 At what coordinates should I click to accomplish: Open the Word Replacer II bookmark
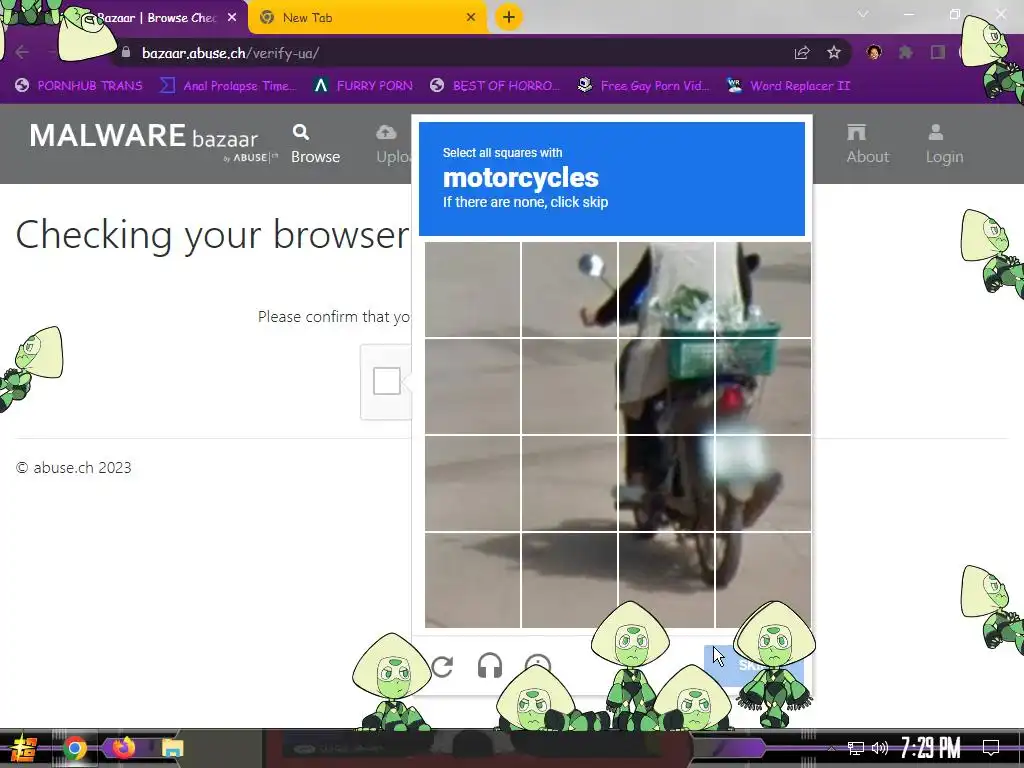coord(789,86)
